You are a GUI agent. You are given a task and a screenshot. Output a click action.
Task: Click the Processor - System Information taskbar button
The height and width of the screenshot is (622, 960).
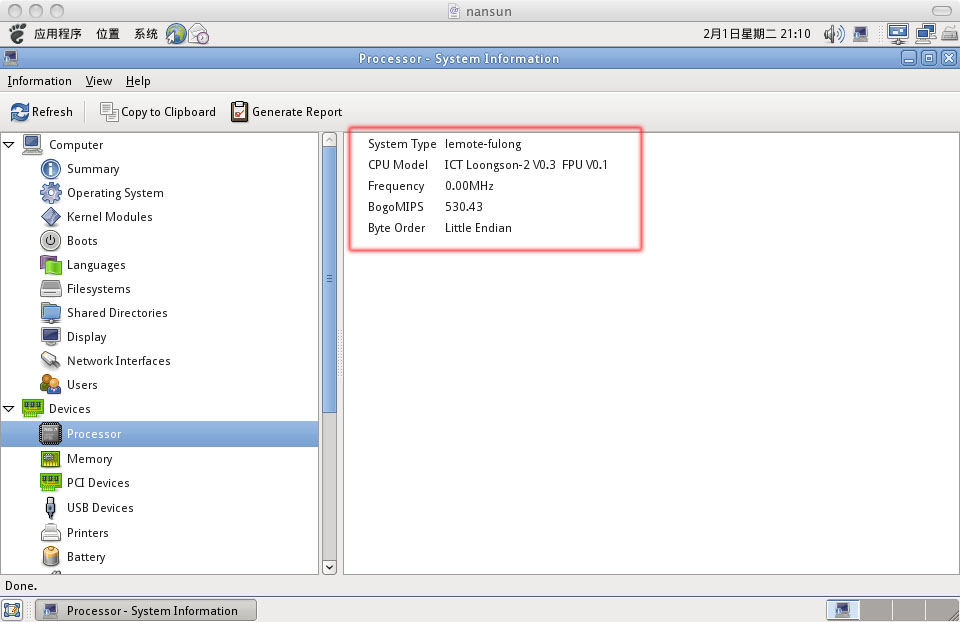pos(146,610)
